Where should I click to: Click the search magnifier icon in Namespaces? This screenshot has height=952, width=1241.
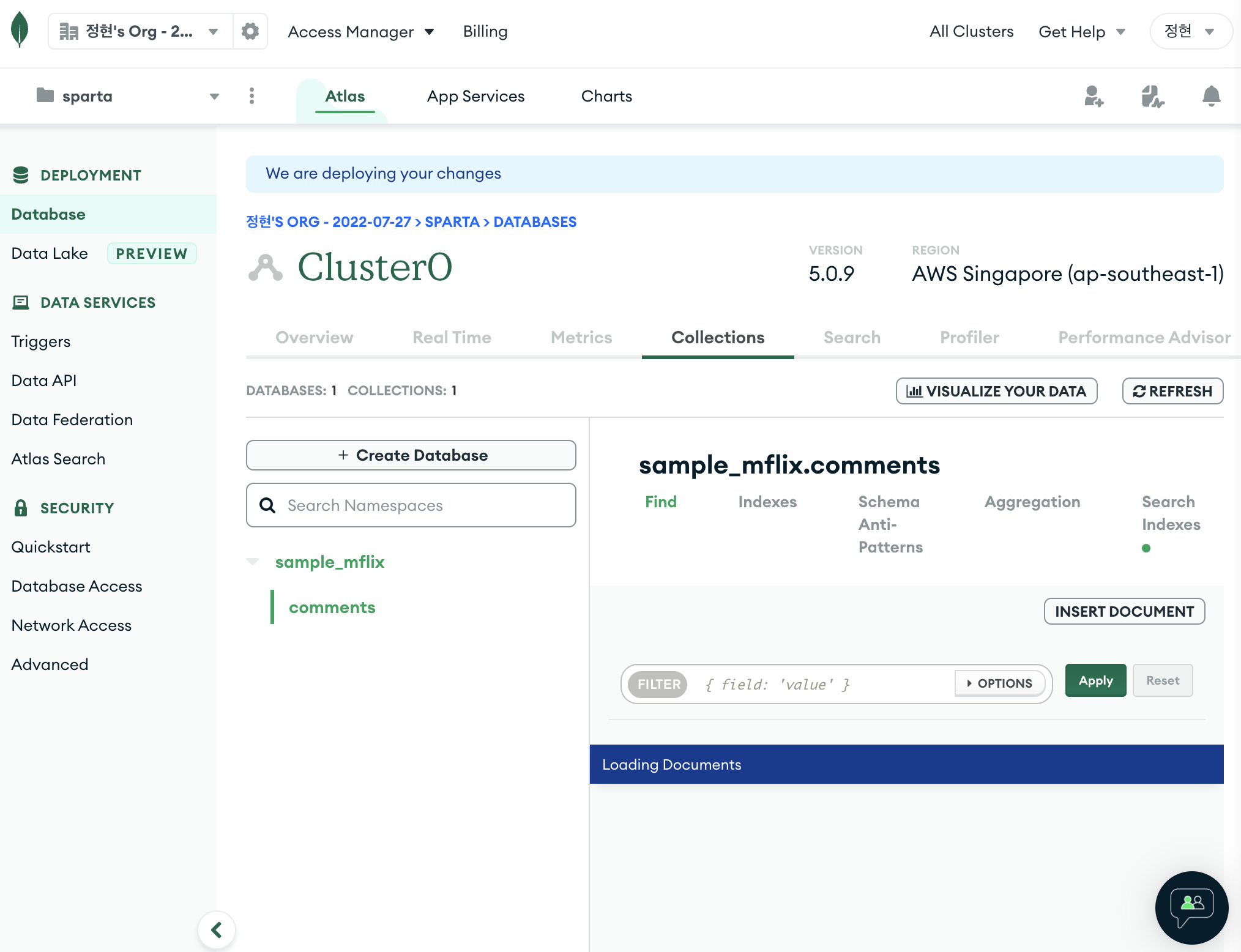coord(267,505)
